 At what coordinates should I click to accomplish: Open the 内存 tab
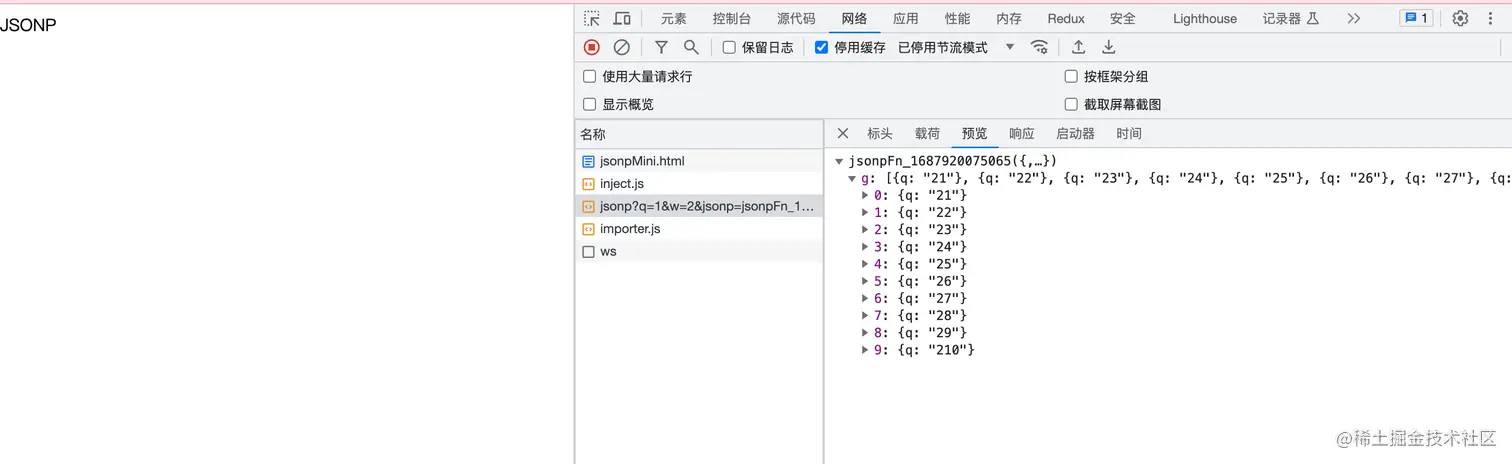(x=1009, y=18)
